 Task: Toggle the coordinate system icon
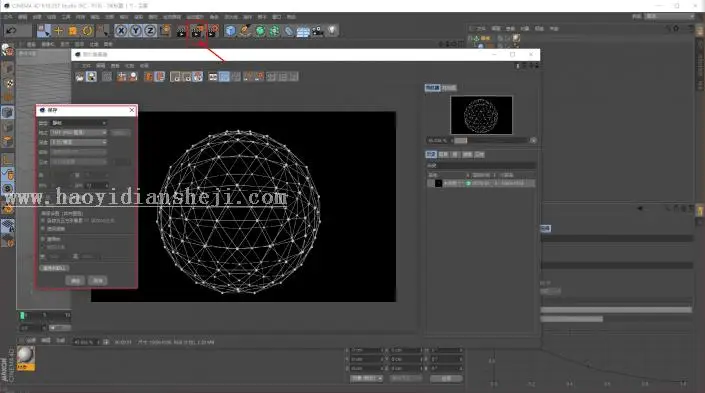[165, 31]
